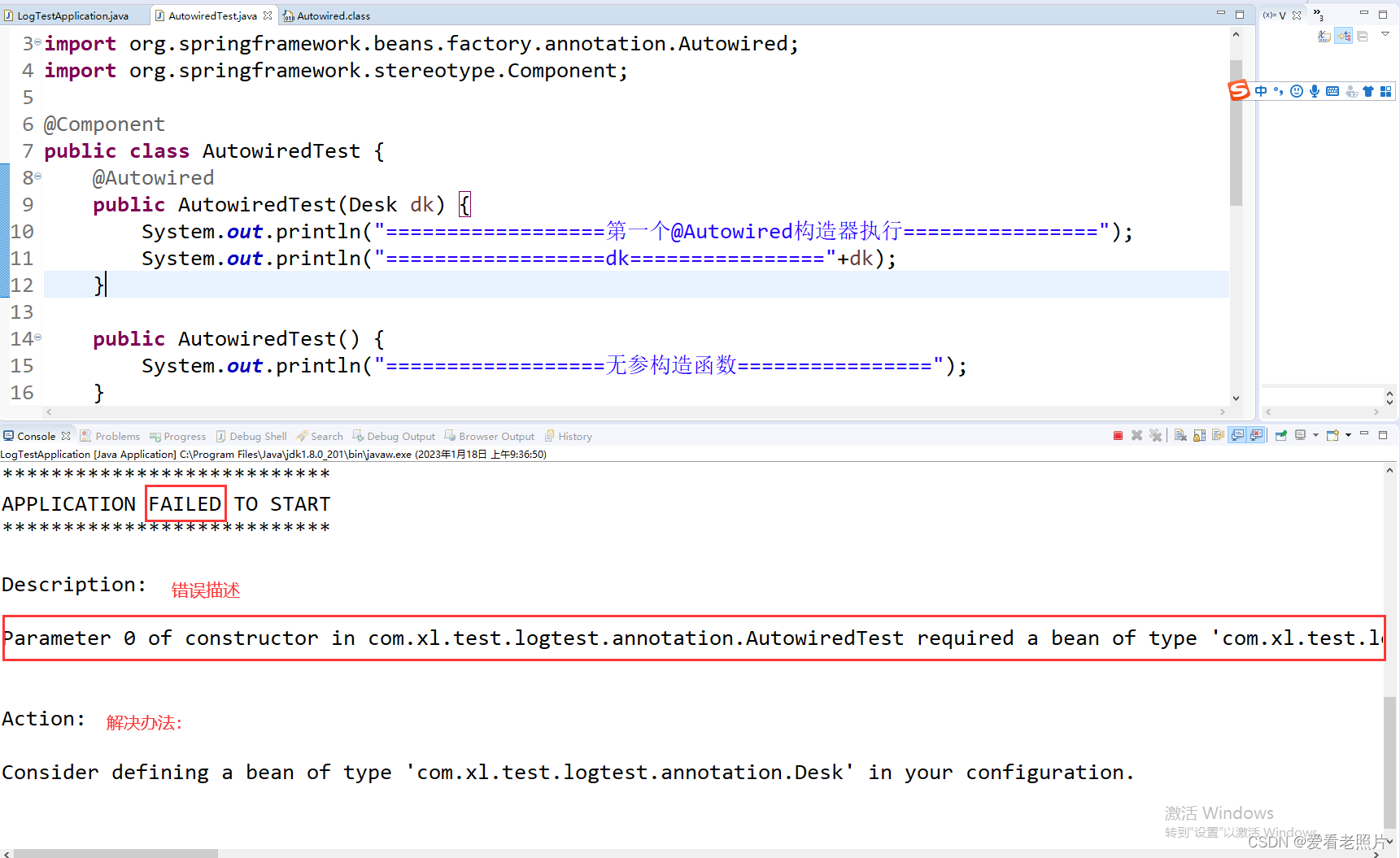The width and height of the screenshot is (1400, 858).
Task: Remove the launch with the single gray X icon
Action: (1136, 436)
